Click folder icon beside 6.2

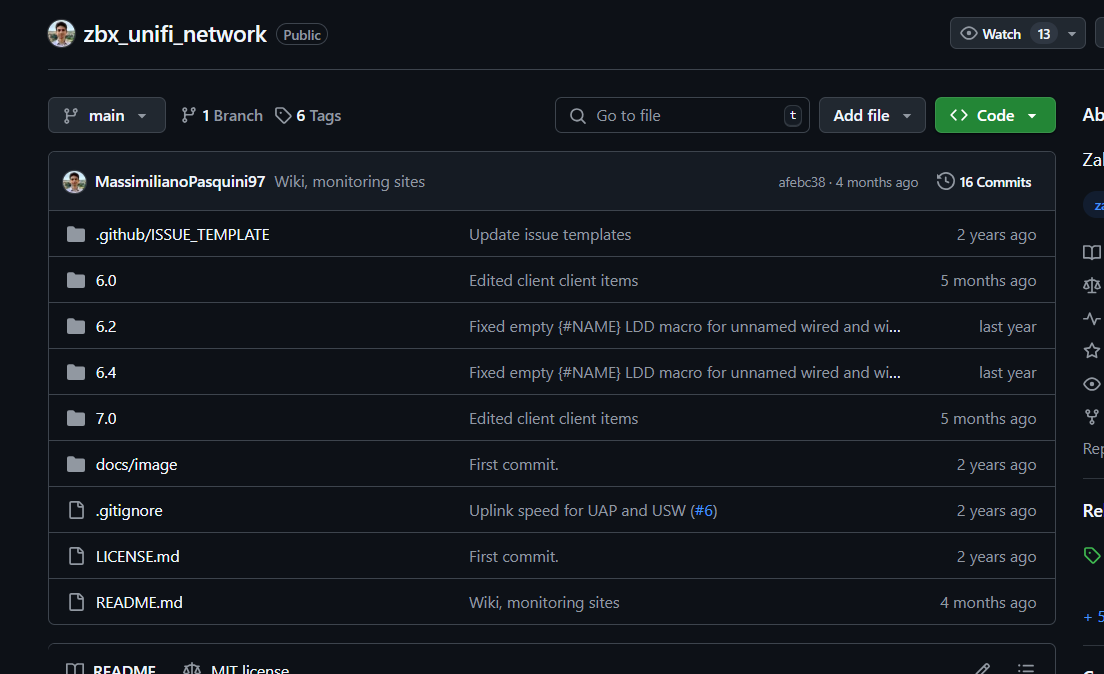coord(76,326)
